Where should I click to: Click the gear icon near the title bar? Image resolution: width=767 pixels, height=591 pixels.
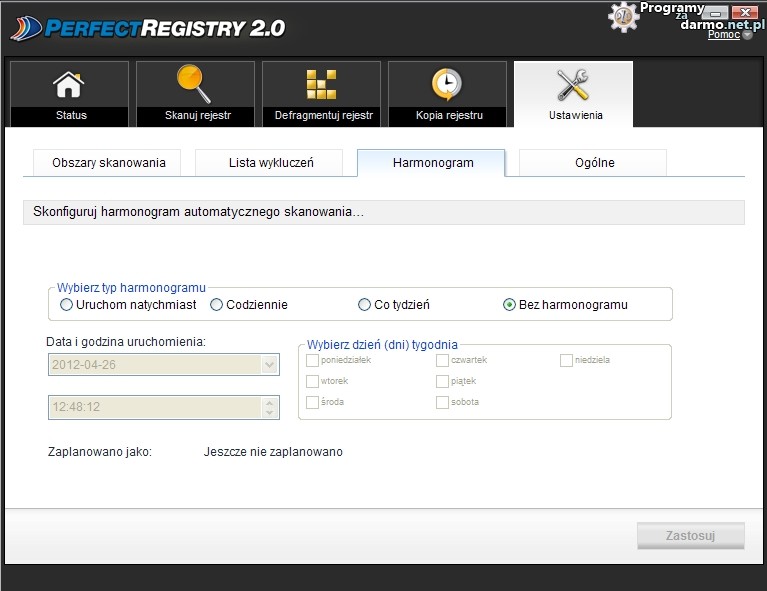tap(623, 16)
